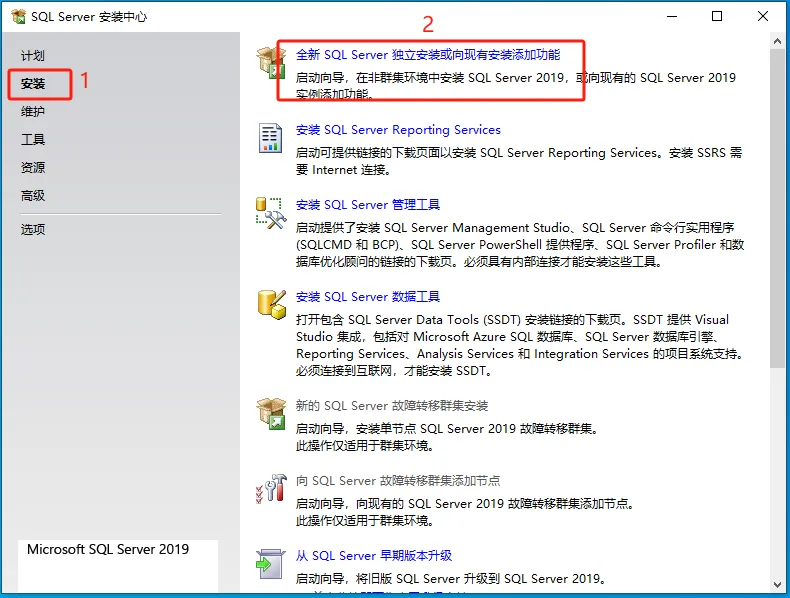Open 安装 SQL Server 管理工具 link
This screenshot has width=790, height=598.
(368, 205)
